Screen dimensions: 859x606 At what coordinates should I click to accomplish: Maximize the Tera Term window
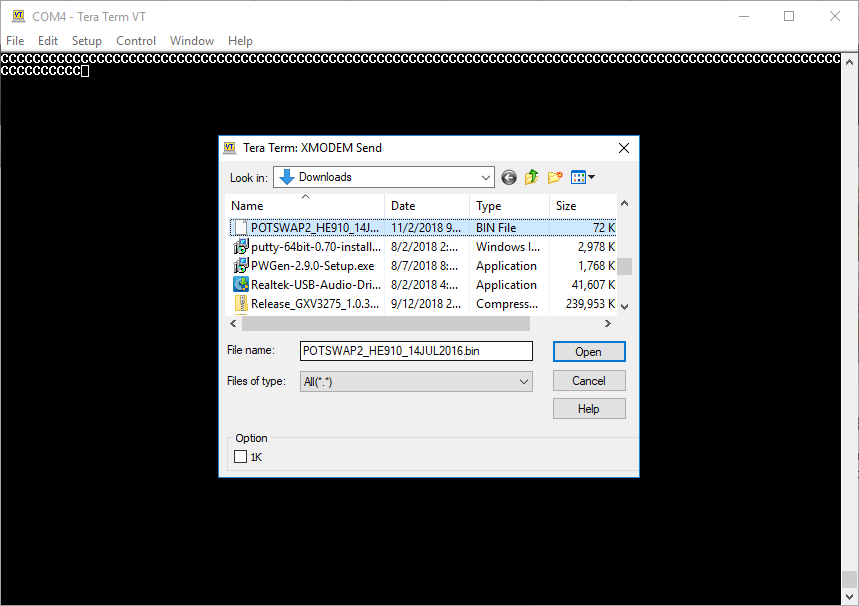pos(789,16)
